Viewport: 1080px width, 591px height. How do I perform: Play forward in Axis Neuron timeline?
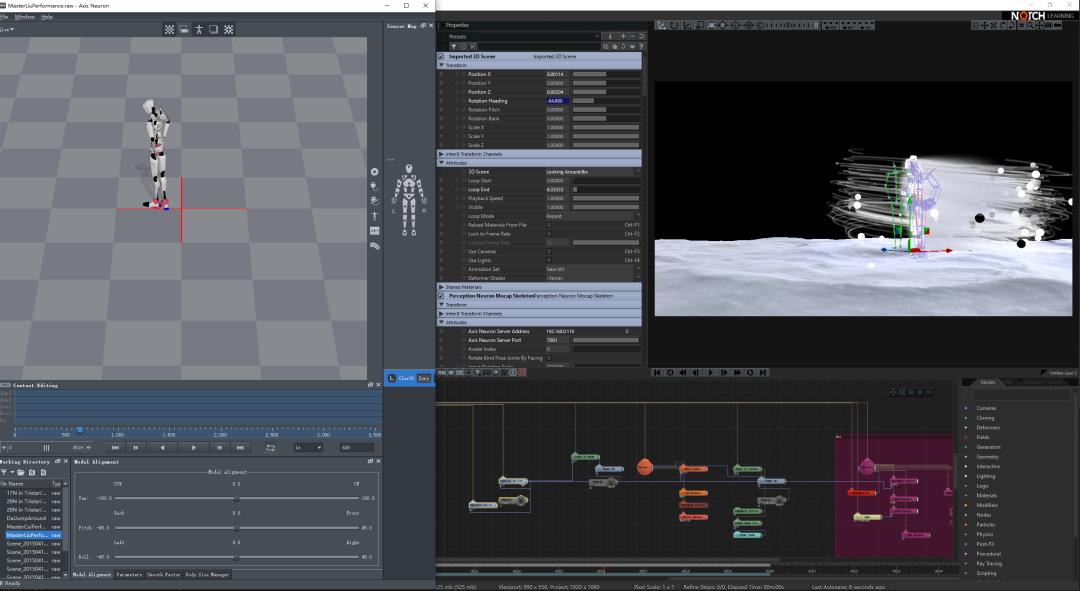[x=194, y=448]
